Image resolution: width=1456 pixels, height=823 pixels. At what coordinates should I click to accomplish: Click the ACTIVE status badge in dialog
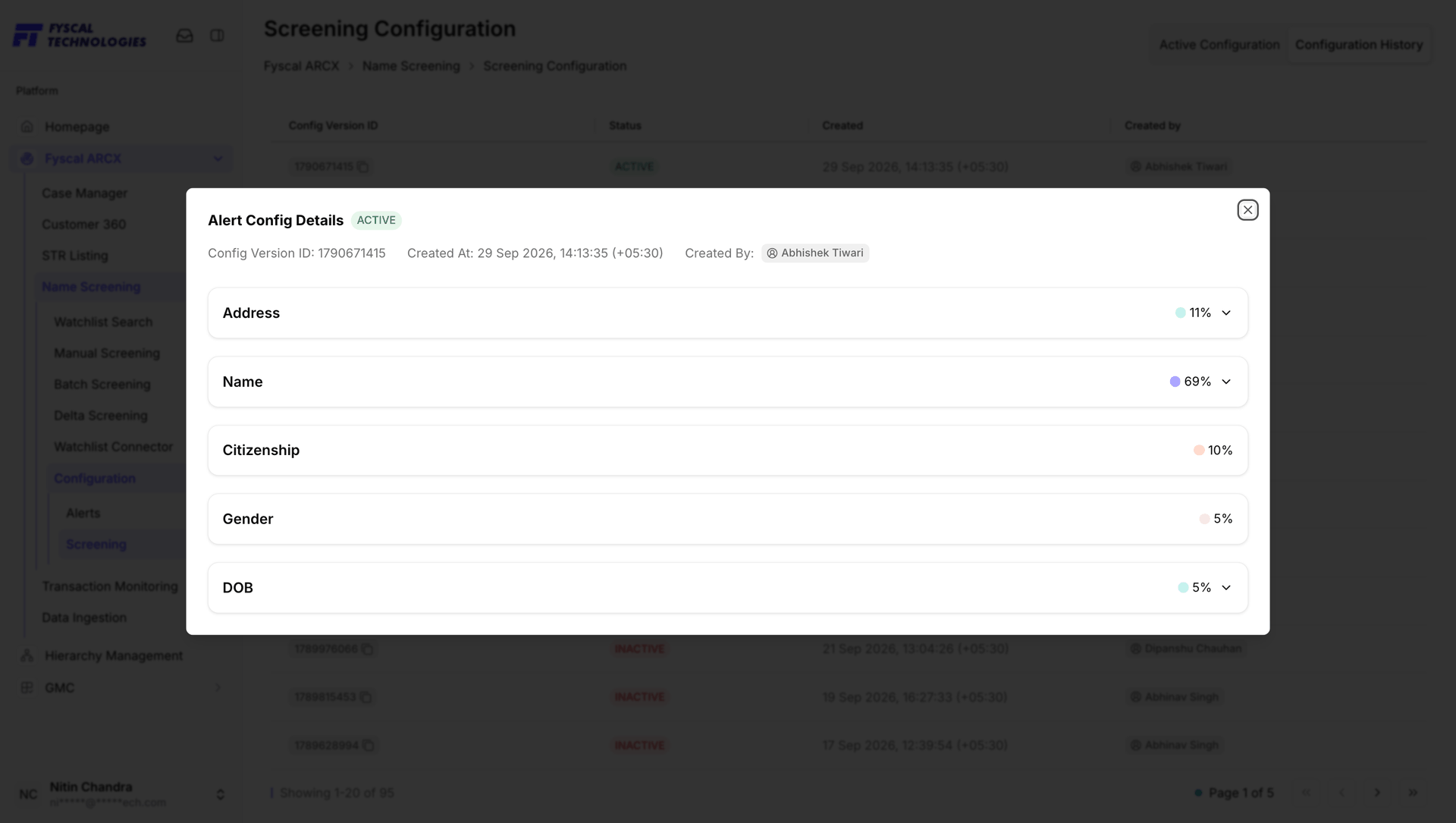[x=376, y=220]
